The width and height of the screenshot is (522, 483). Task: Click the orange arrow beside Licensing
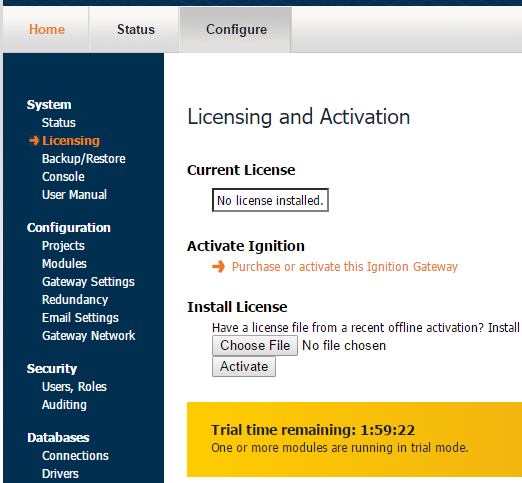pos(34,141)
